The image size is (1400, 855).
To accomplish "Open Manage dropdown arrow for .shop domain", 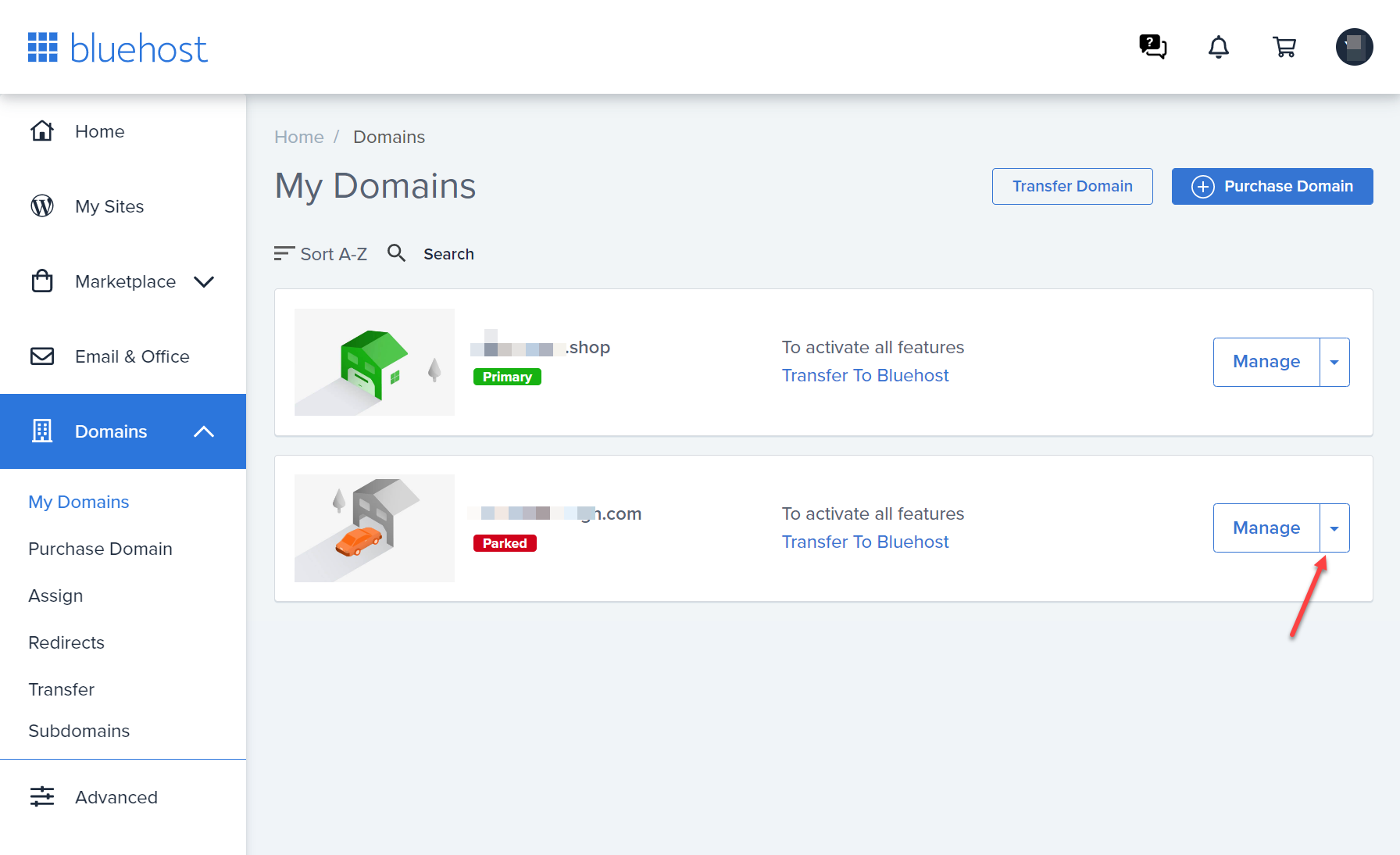I will (1334, 362).
